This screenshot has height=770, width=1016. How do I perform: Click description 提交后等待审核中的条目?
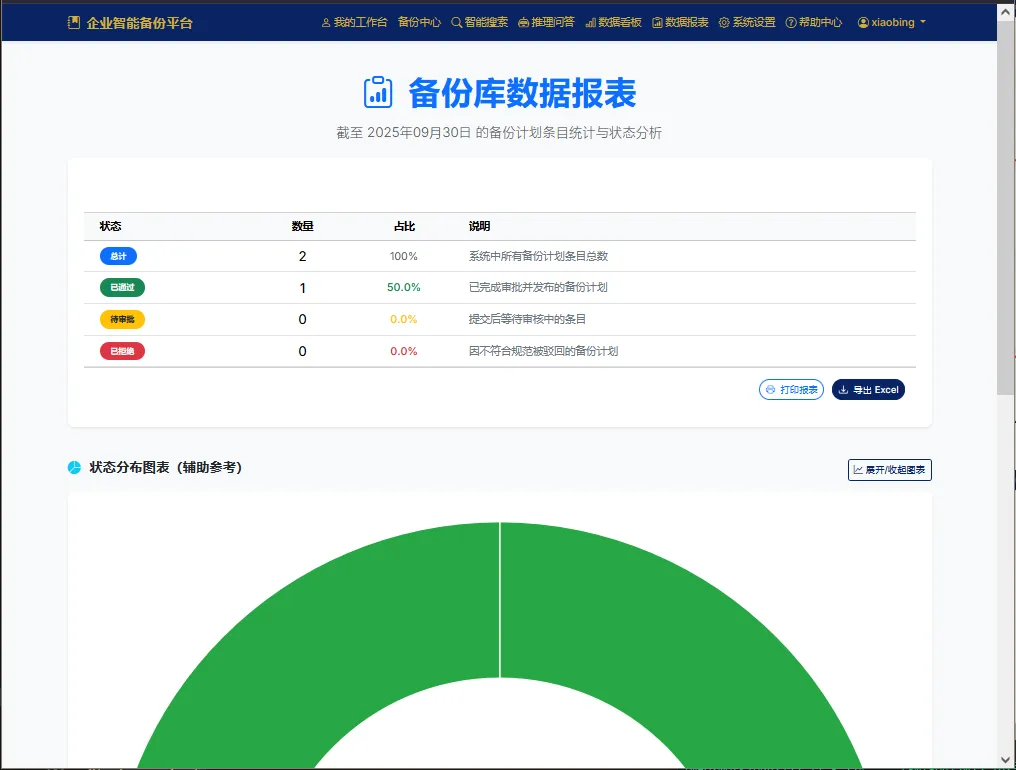(527, 319)
